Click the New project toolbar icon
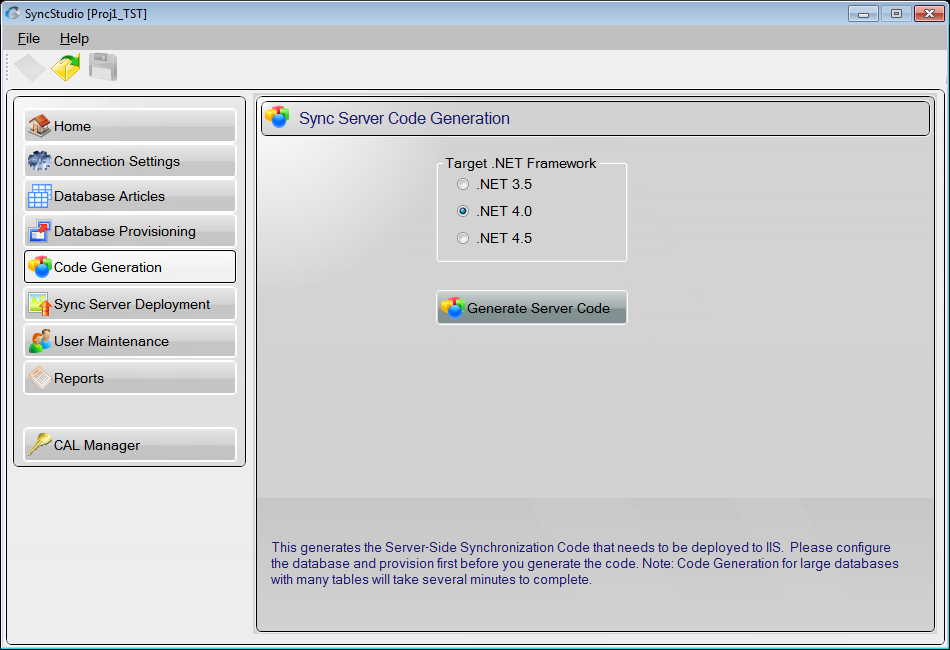The height and width of the screenshot is (650, 950). (x=30, y=67)
